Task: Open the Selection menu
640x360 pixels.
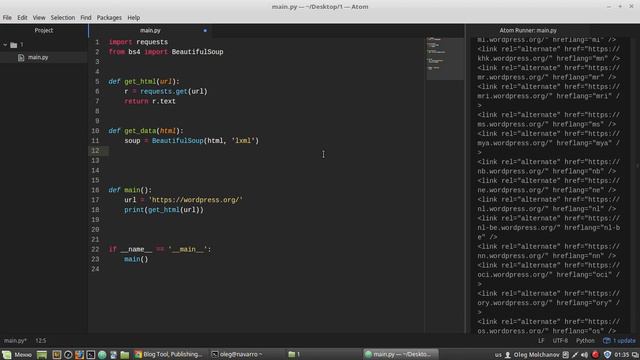Action: [62, 18]
